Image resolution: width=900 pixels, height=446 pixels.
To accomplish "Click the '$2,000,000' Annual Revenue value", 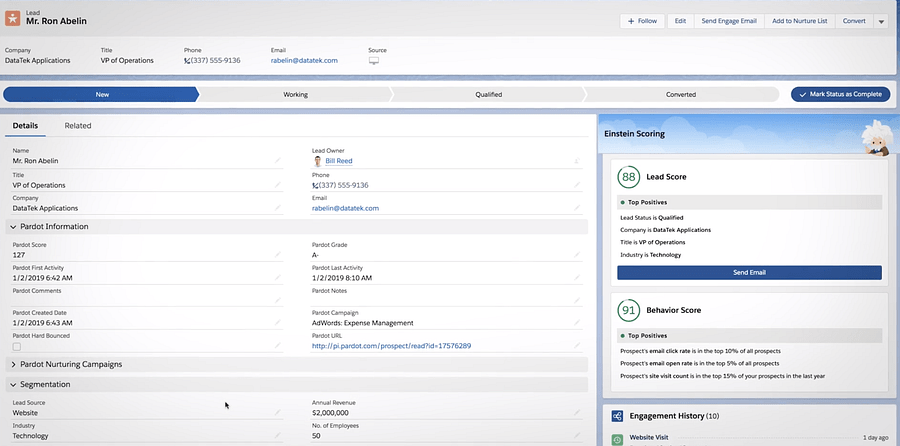I will (x=330, y=413).
